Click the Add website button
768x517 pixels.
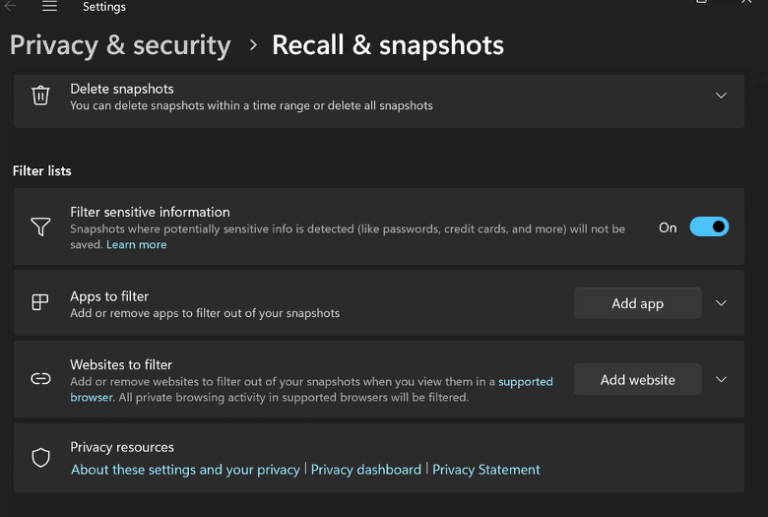tap(637, 380)
